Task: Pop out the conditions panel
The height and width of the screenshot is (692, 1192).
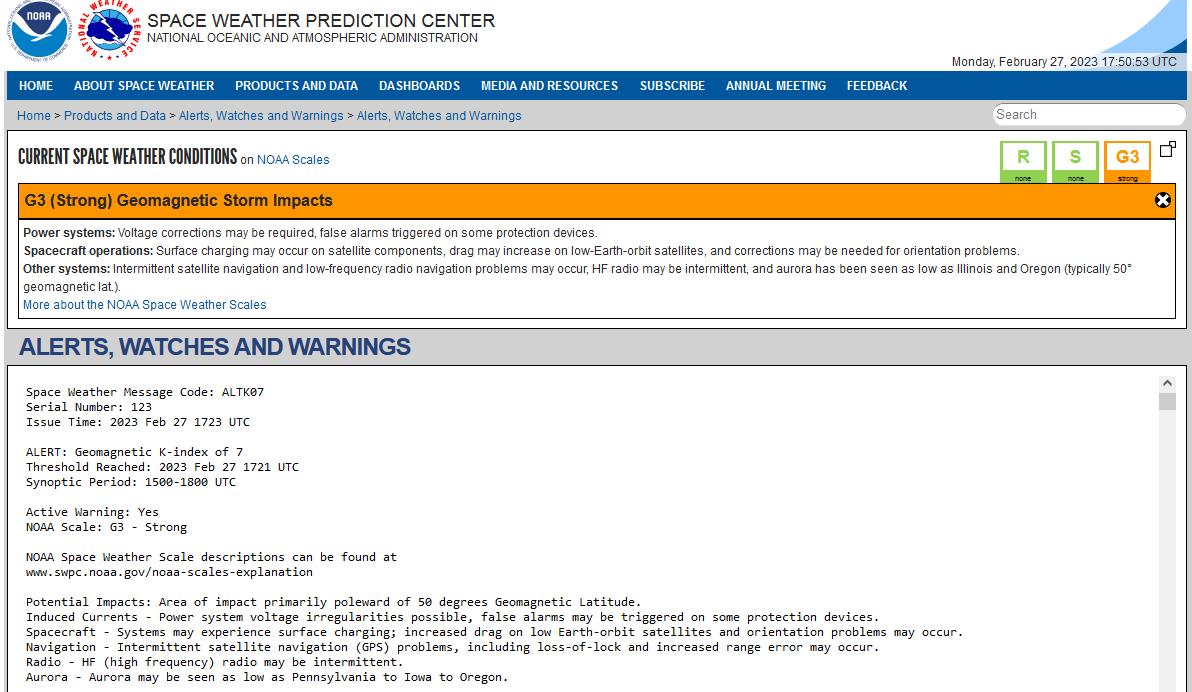Action: [x=1168, y=149]
